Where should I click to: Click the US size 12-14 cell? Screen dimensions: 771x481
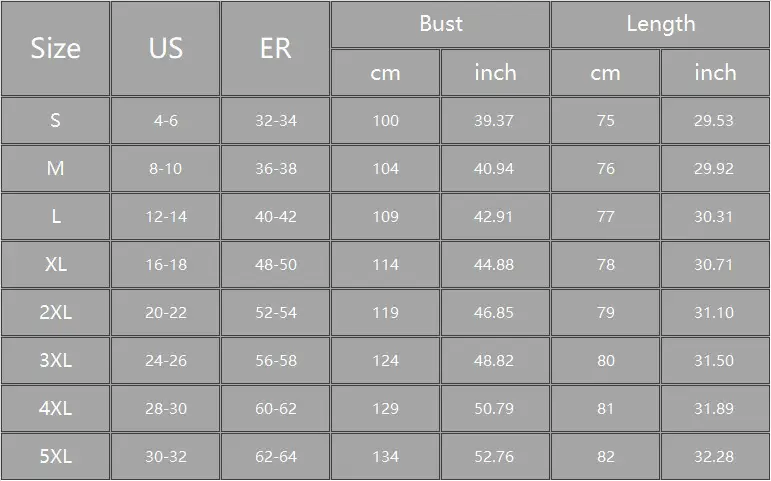click(166, 216)
